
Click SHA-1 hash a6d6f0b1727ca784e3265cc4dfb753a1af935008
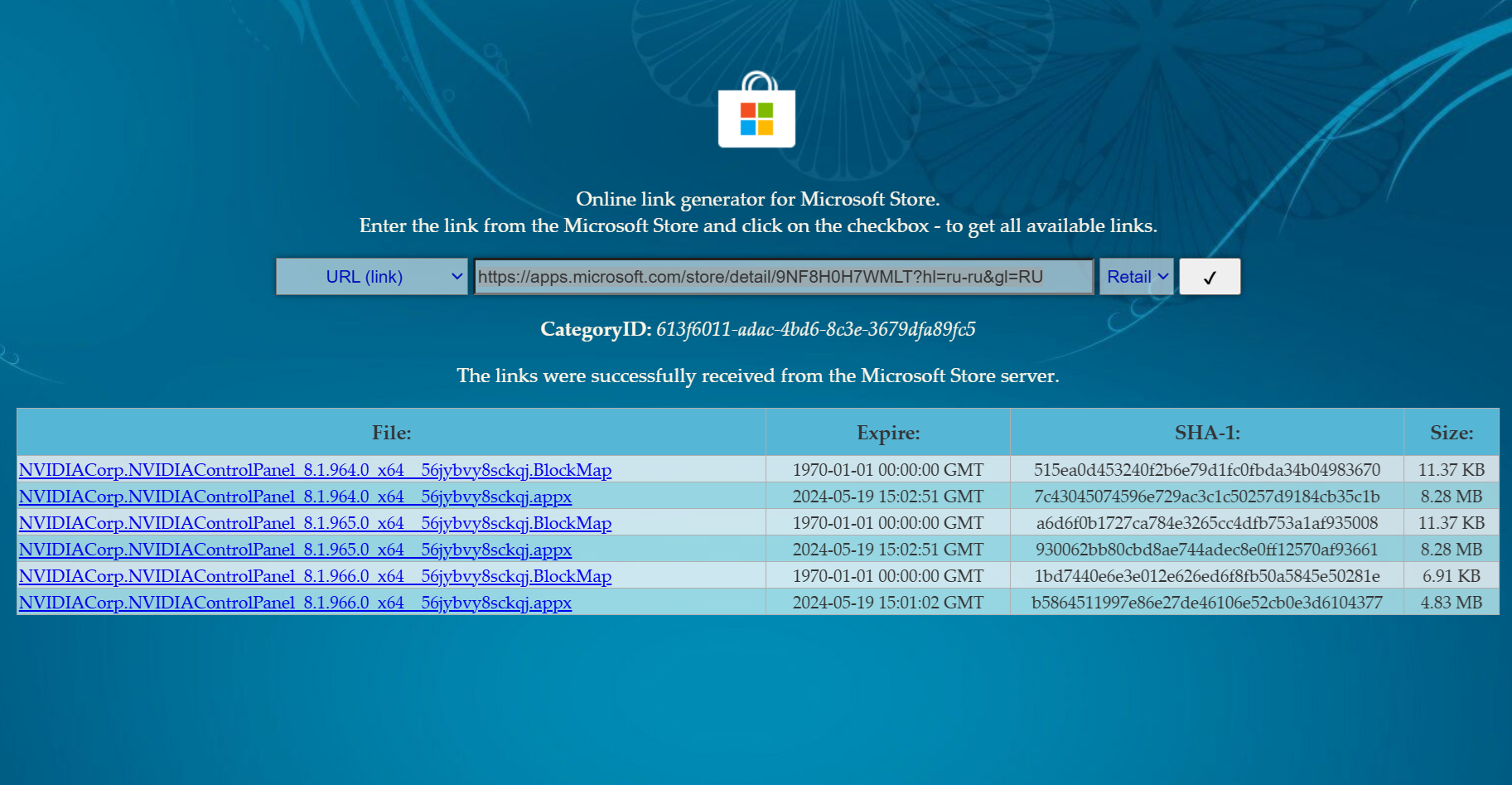tap(1207, 523)
